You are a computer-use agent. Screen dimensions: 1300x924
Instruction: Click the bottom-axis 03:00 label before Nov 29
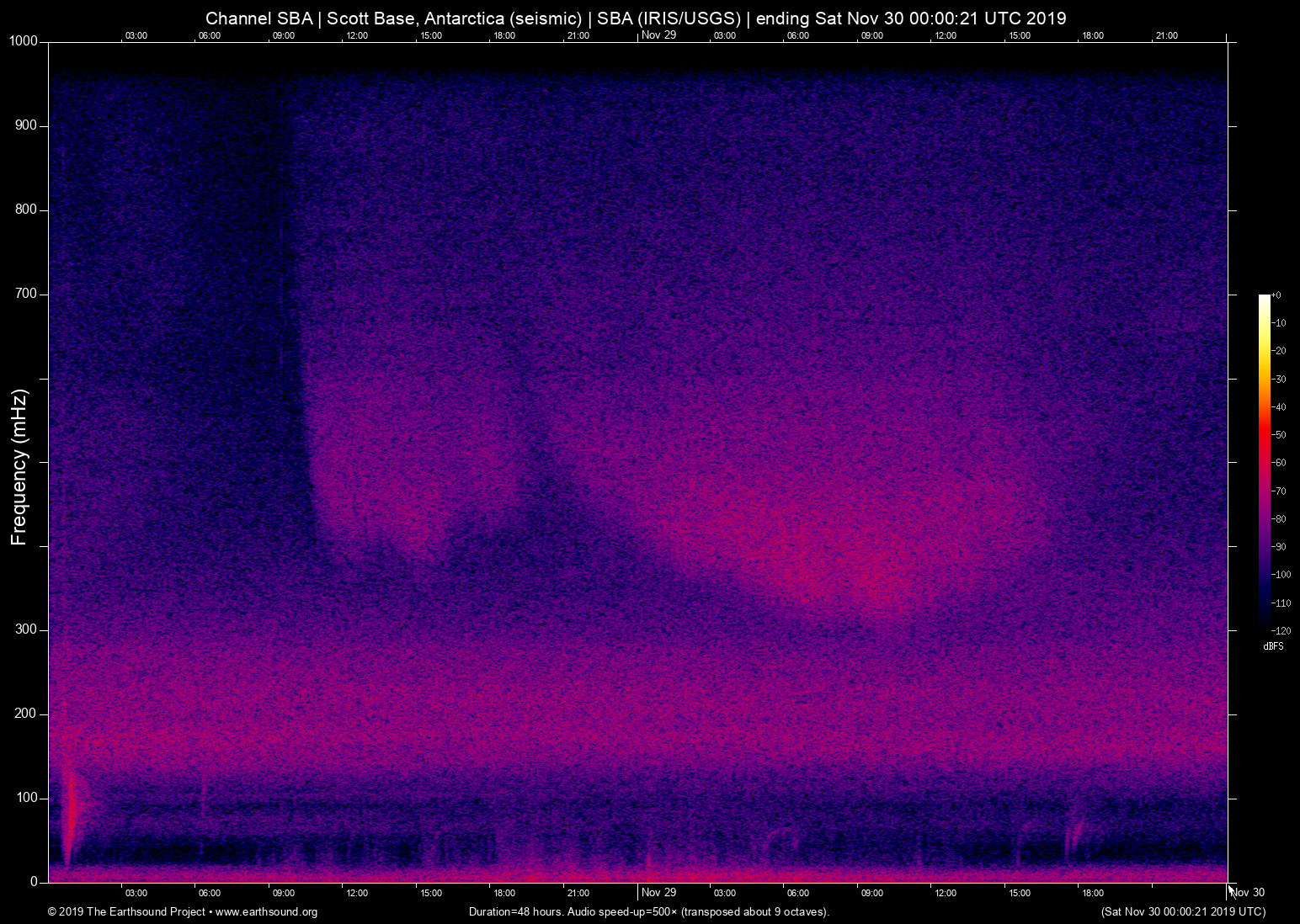pos(136,894)
